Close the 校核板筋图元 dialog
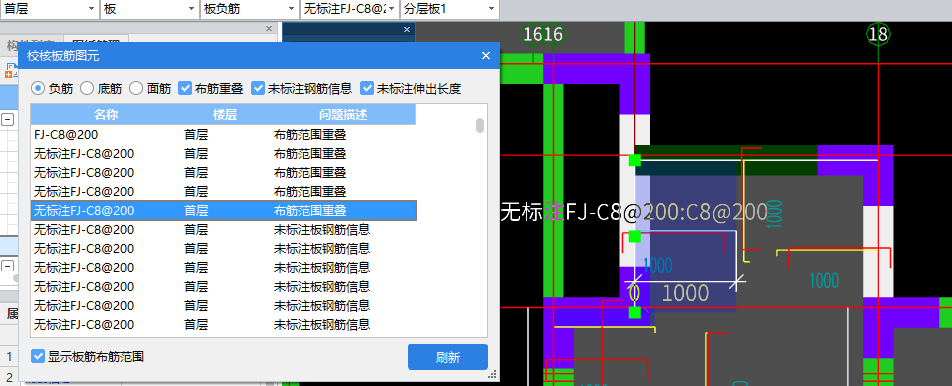Screen dimensions: 952x386 [486, 56]
